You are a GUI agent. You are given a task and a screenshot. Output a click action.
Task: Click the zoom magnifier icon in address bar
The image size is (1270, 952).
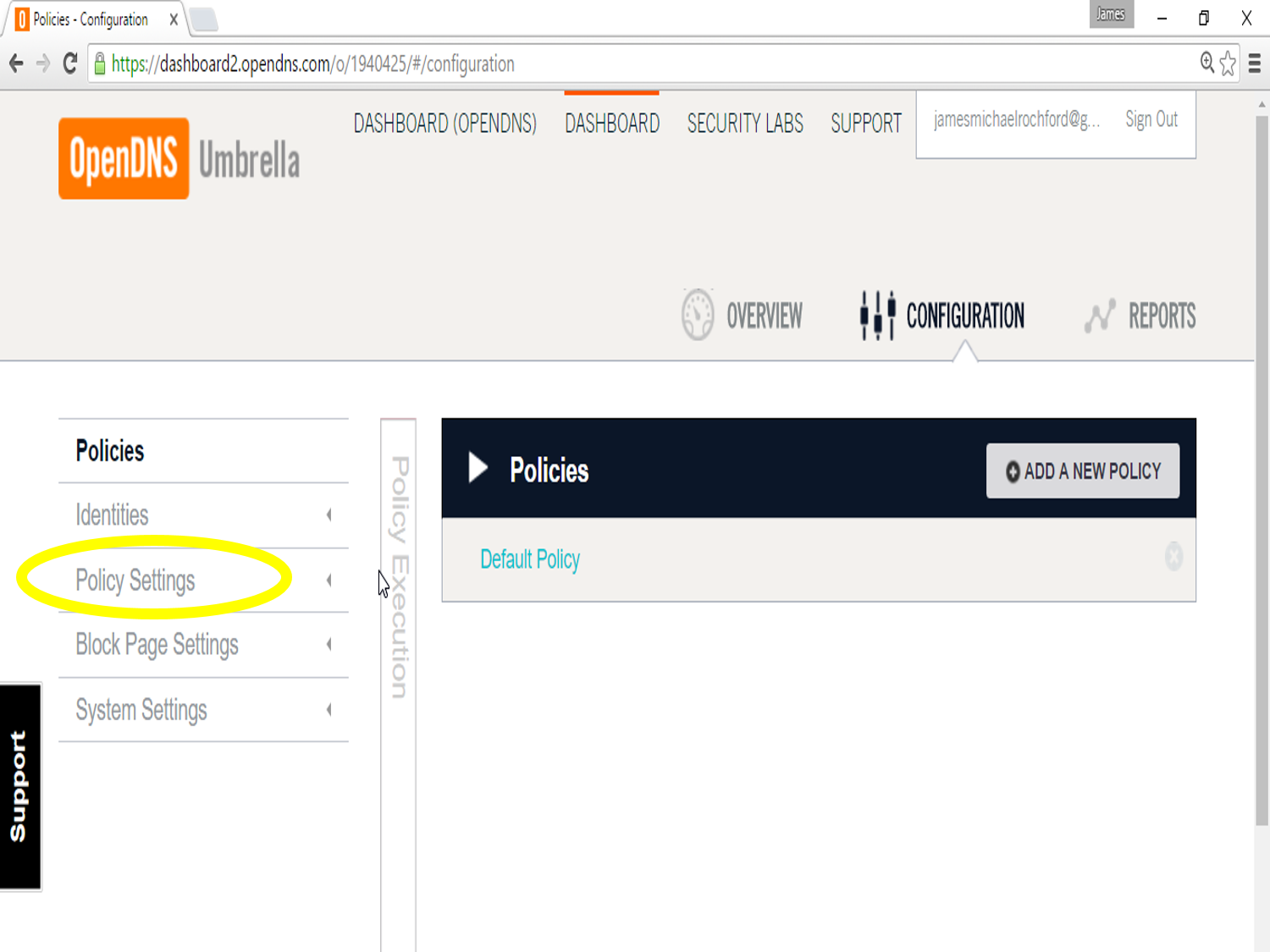click(x=1206, y=63)
